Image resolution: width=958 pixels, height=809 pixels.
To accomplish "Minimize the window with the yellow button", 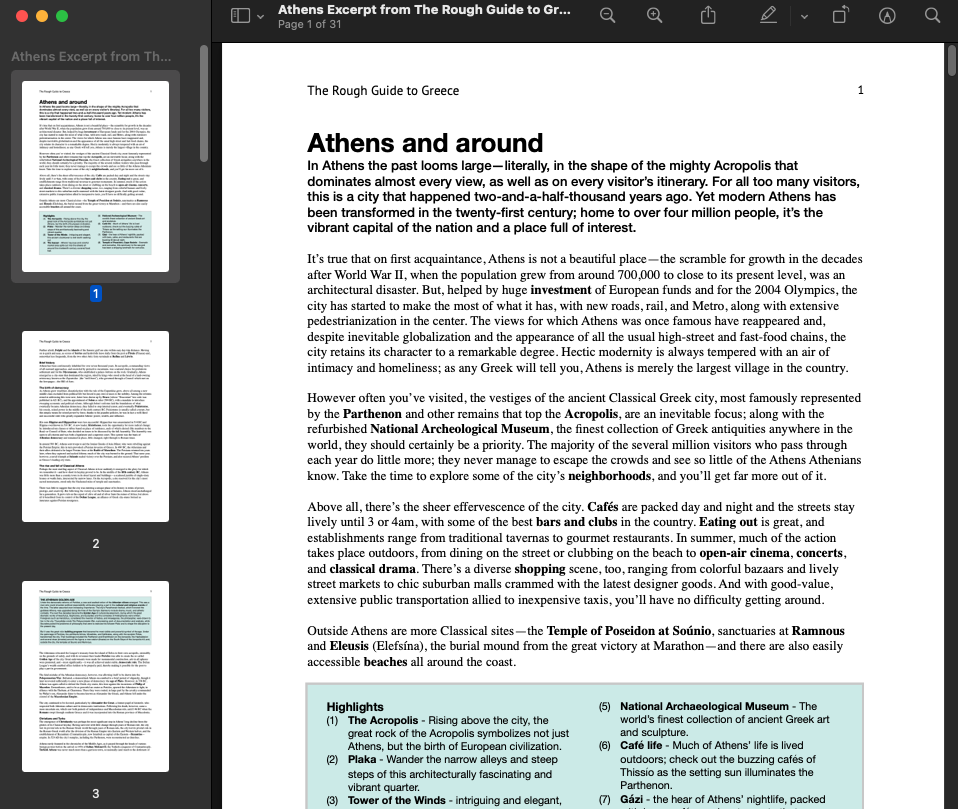I will pos(42,16).
